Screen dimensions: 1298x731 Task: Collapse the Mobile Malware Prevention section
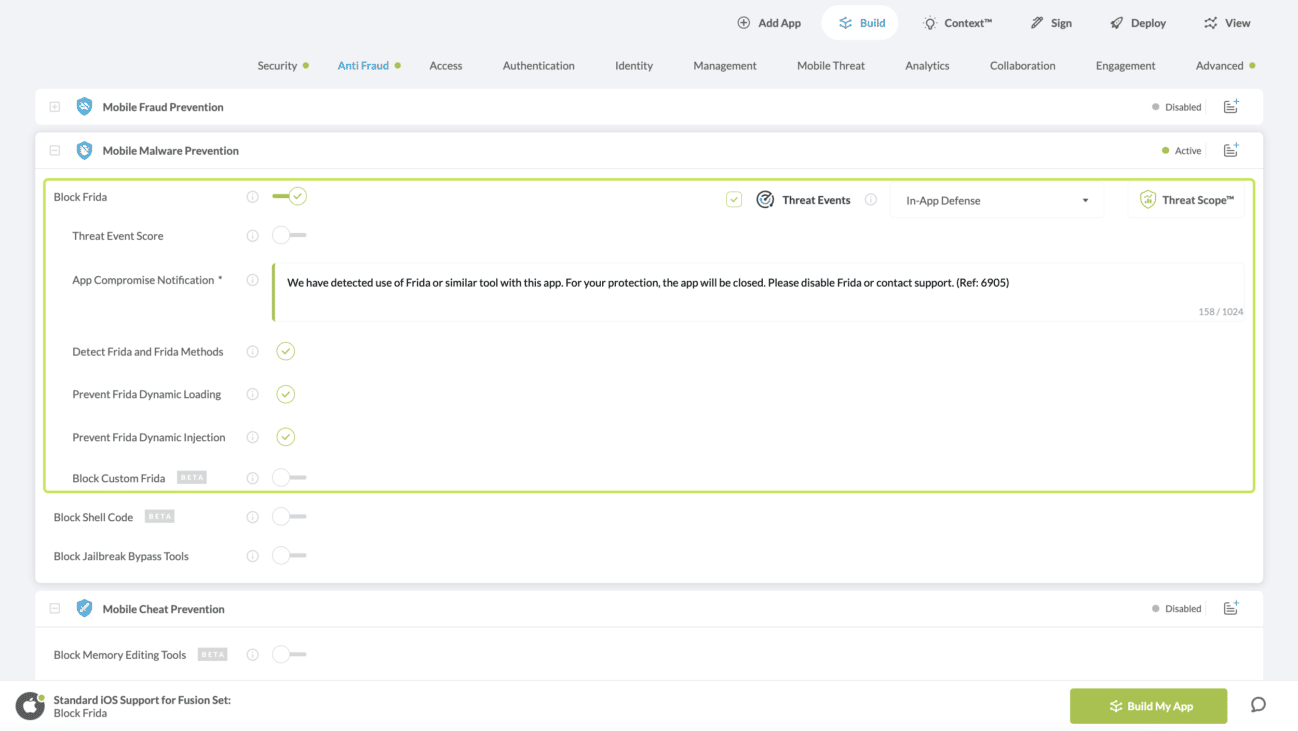click(x=55, y=151)
